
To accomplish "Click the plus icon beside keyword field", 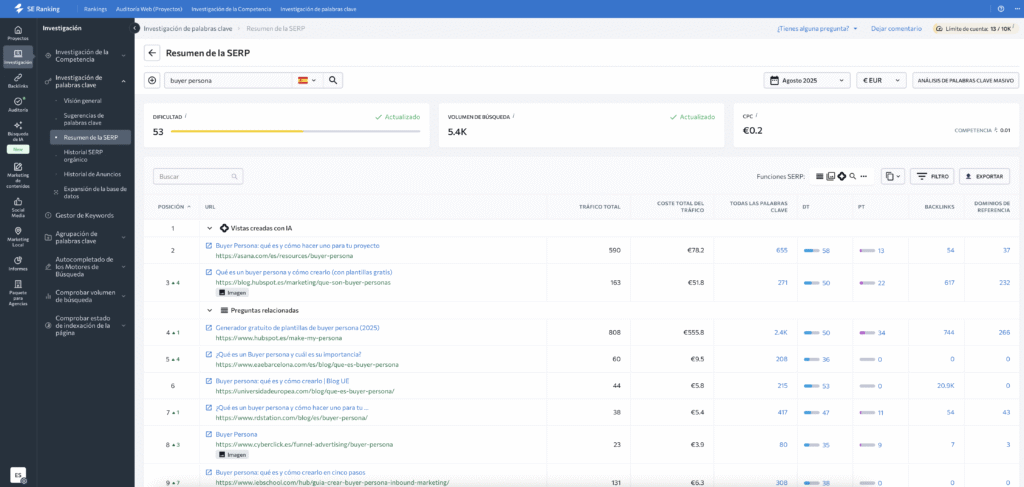I will (x=152, y=80).
